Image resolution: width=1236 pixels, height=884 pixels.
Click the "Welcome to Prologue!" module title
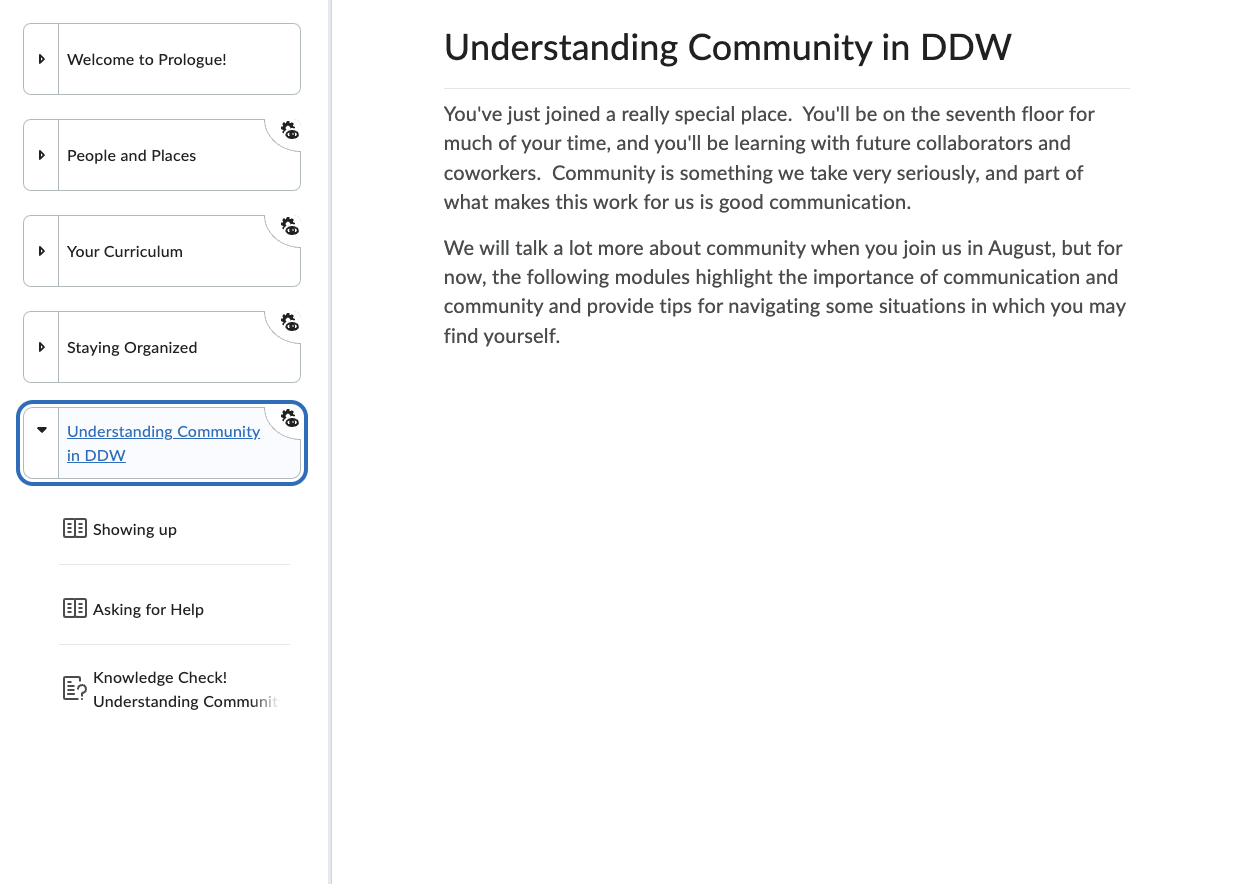(x=146, y=59)
